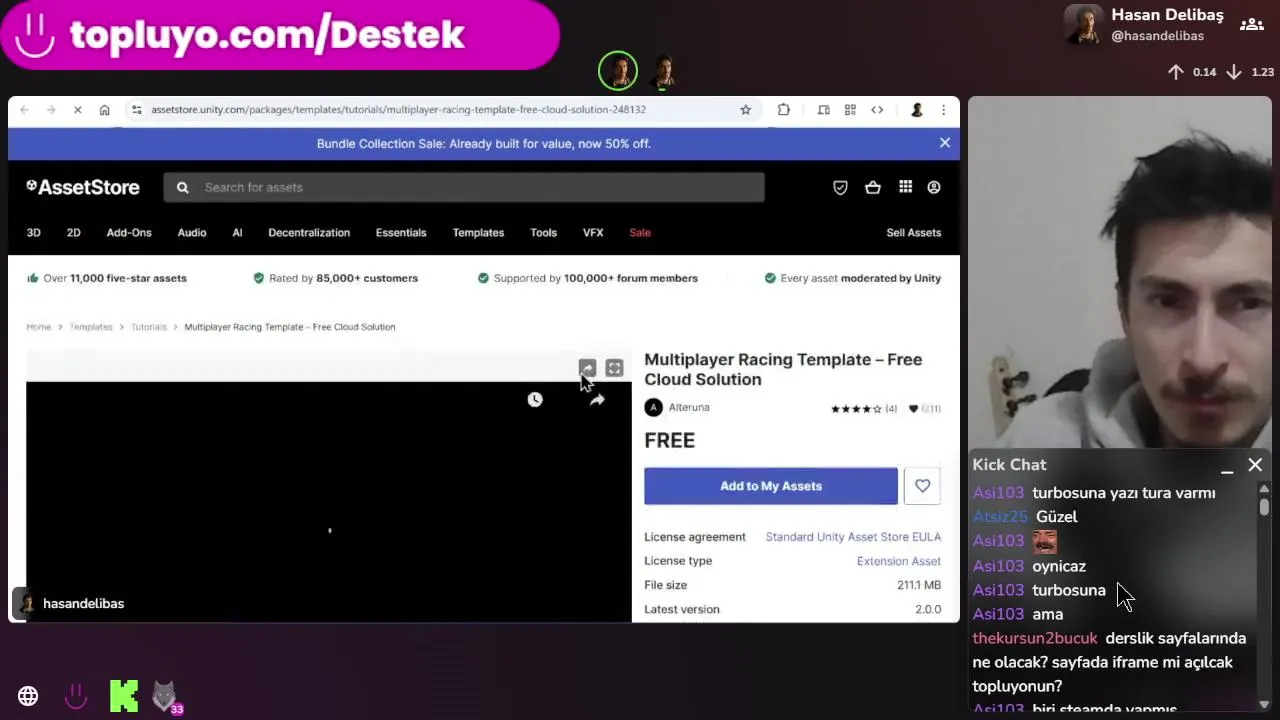Image resolution: width=1280 pixels, height=720 pixels.
Task: Open the Sell Assets link
Action: click(x=913, y=232)
